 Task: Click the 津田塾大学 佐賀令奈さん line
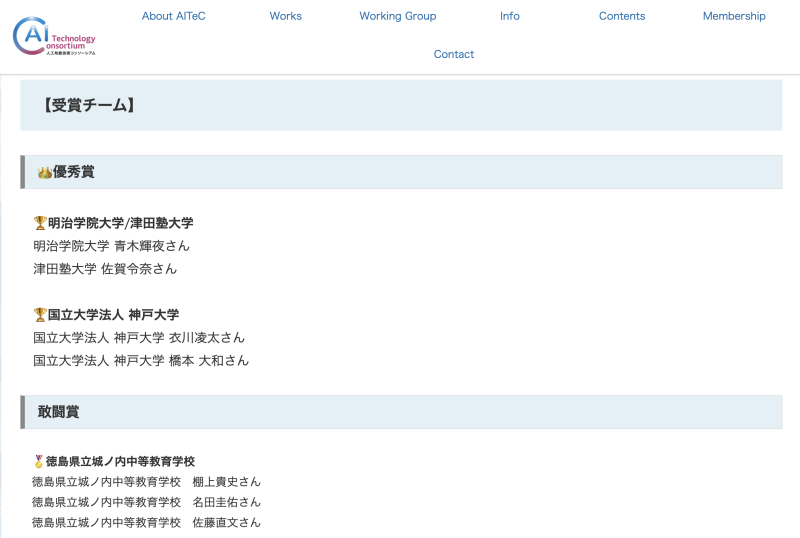tap(104, 269)
